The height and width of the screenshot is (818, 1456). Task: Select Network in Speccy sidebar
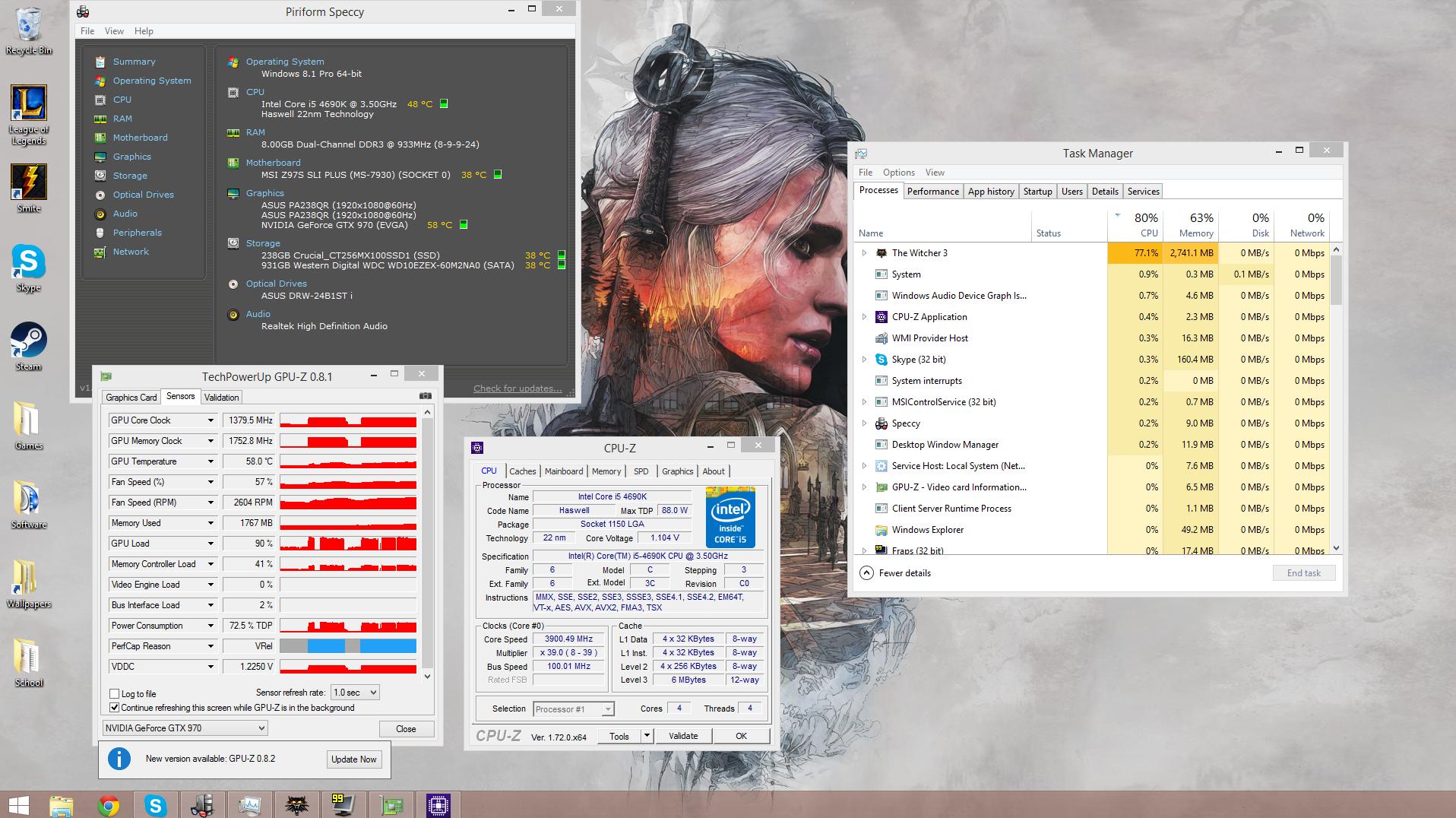[131, 252]
